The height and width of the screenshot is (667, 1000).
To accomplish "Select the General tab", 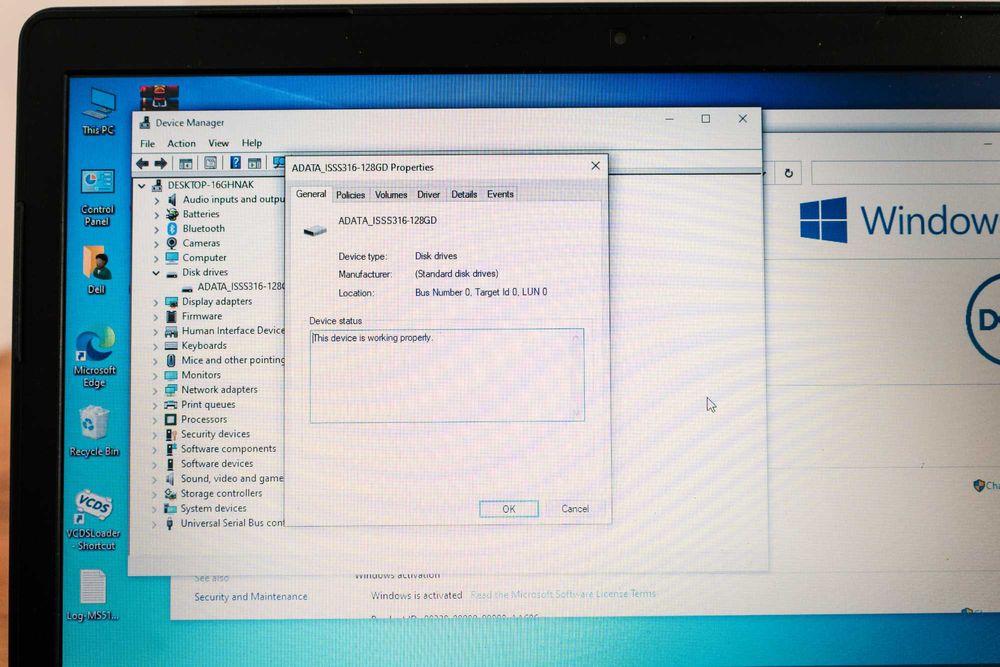I will tap(311, 194).
